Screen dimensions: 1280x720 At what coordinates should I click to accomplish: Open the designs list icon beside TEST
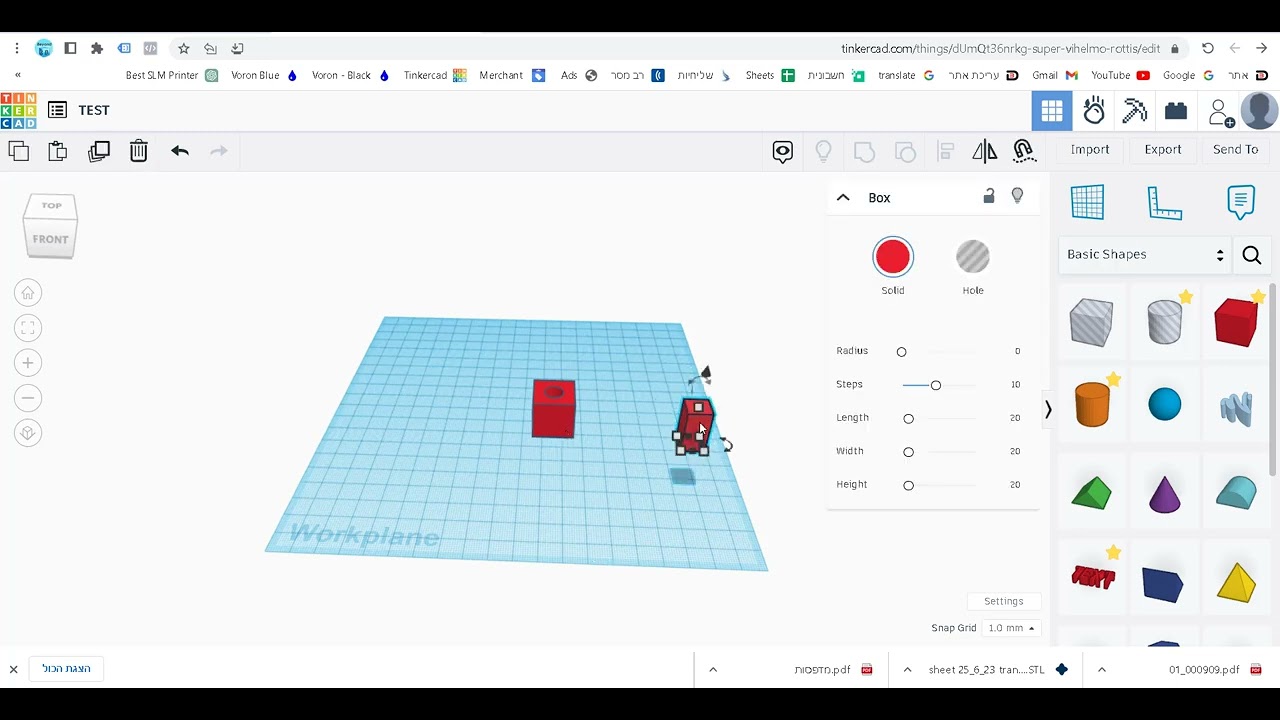57,110
